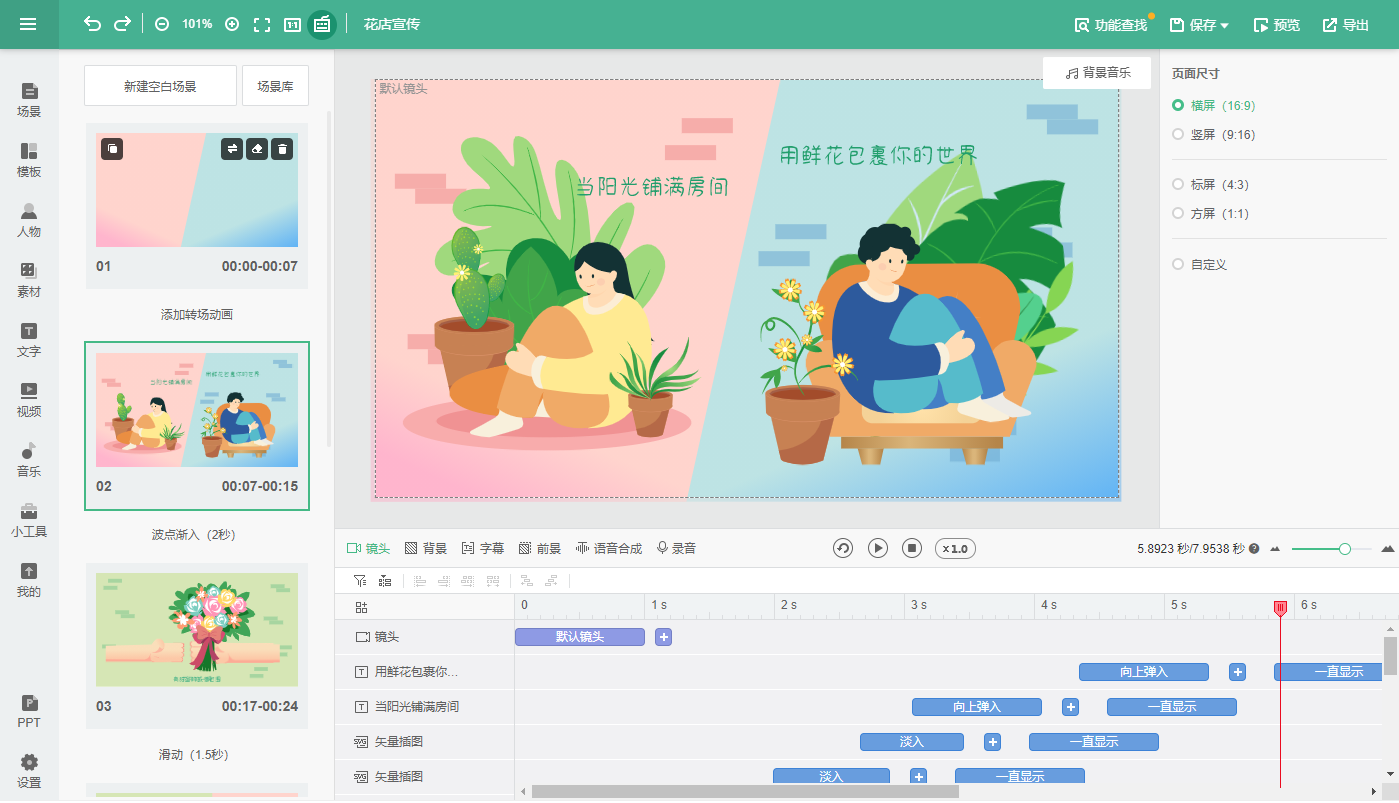The width and height of the screenshot is (1399, 803).
Task: Open the 小工具 widgets sidebar panel
Action: click(29, 520)
